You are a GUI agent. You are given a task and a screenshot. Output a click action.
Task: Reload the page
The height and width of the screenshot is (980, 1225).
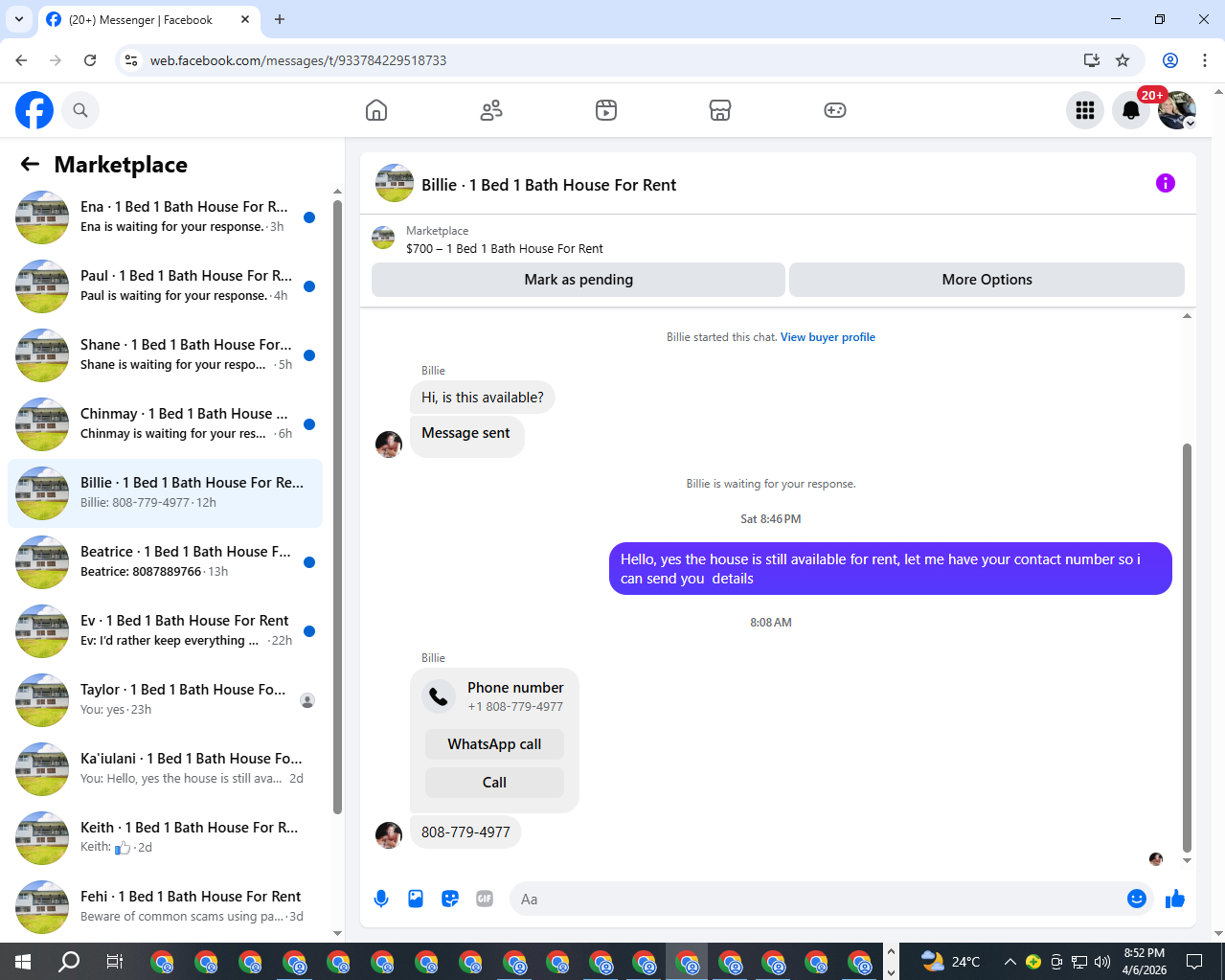tap(90, 60)
